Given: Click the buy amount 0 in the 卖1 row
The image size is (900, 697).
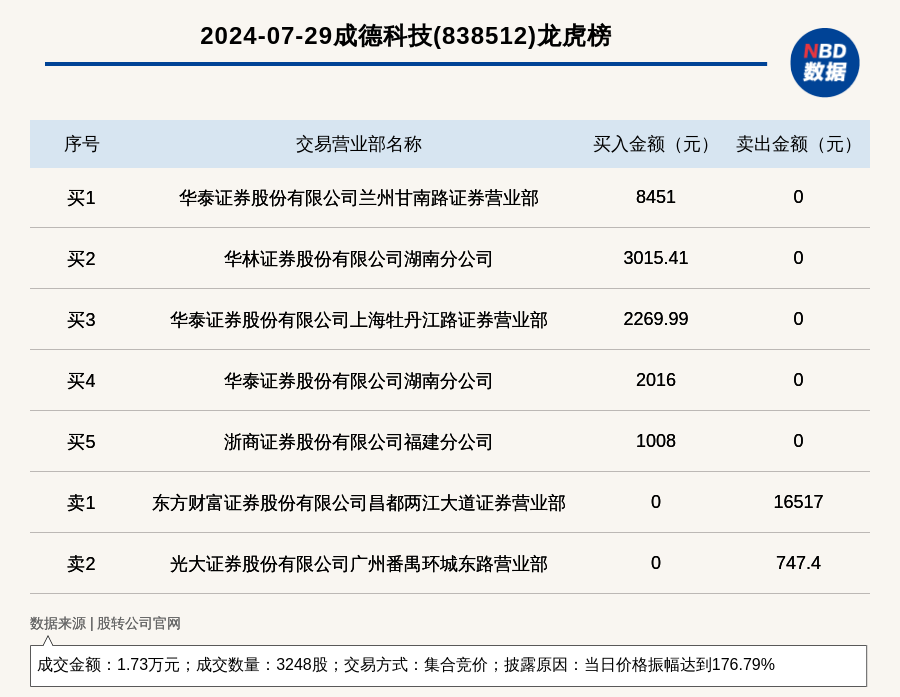Looking at the screenshot, I should 655,502.
